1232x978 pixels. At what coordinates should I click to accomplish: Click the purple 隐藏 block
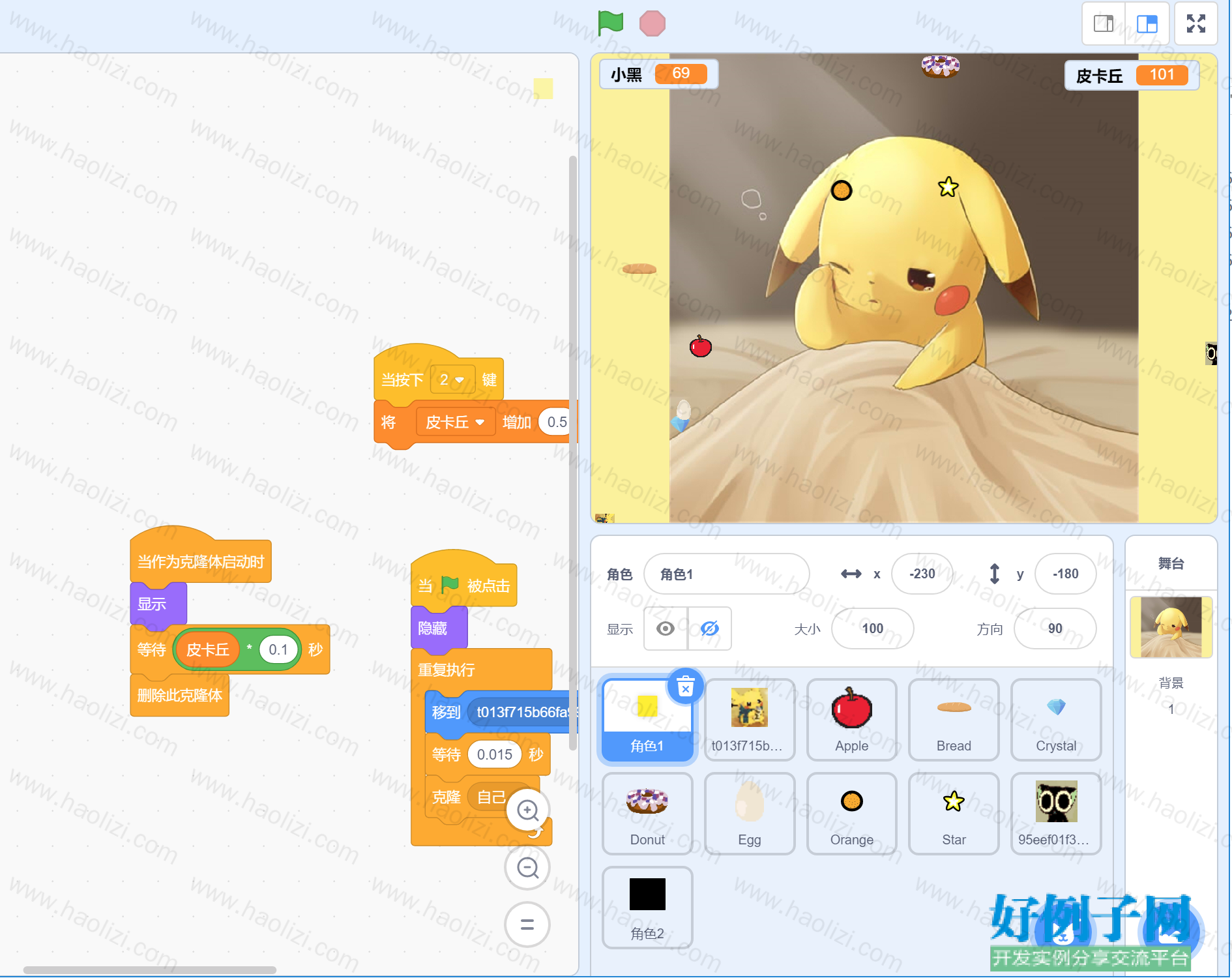(x=439, y=628)
